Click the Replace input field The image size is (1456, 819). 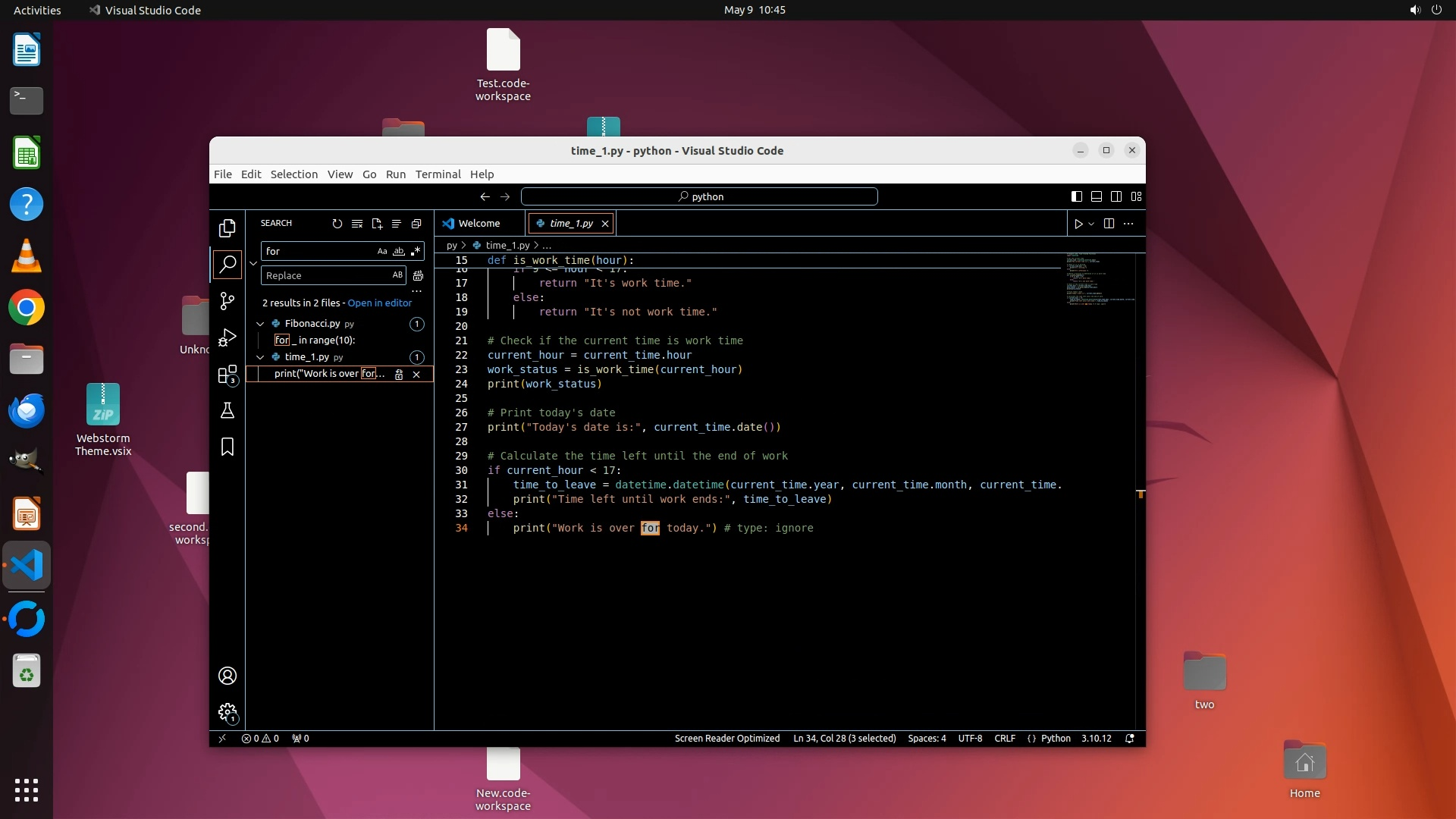(326, 275)
